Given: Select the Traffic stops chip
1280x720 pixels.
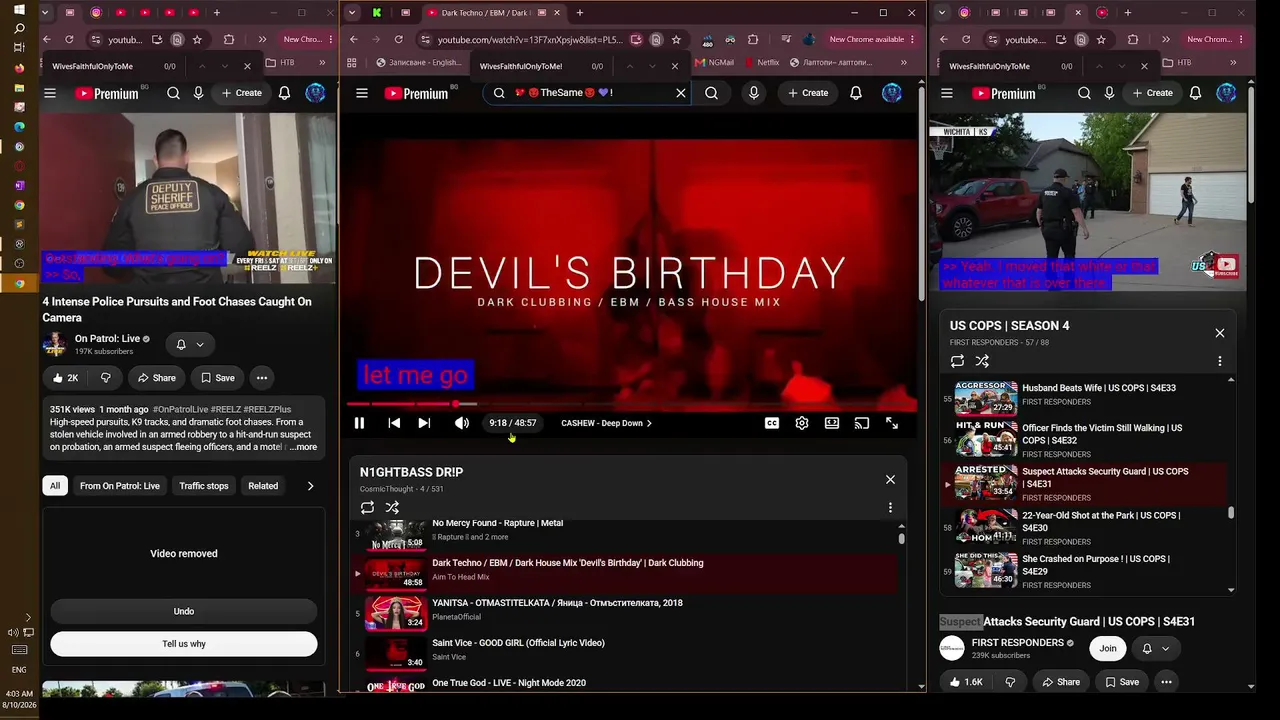Looking at the screenshot, I should (x=204, y=486).
